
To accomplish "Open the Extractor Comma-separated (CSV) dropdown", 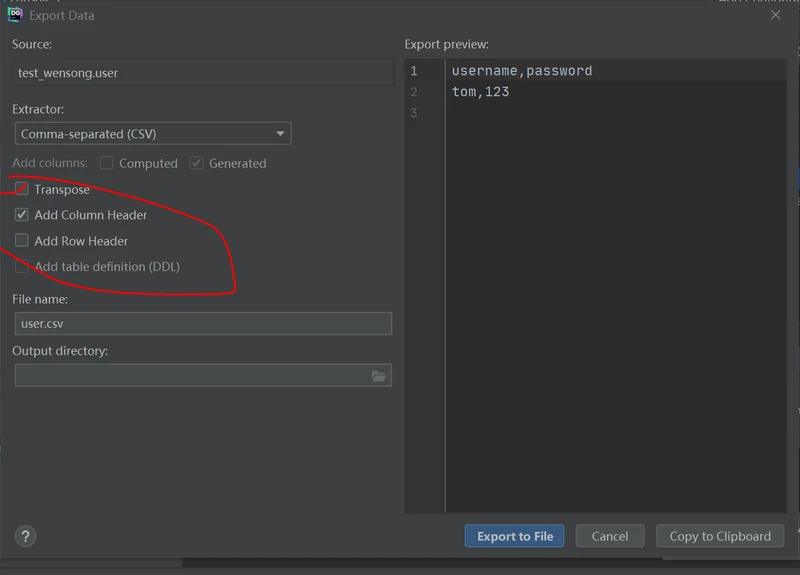I will (x=153, y=134).
